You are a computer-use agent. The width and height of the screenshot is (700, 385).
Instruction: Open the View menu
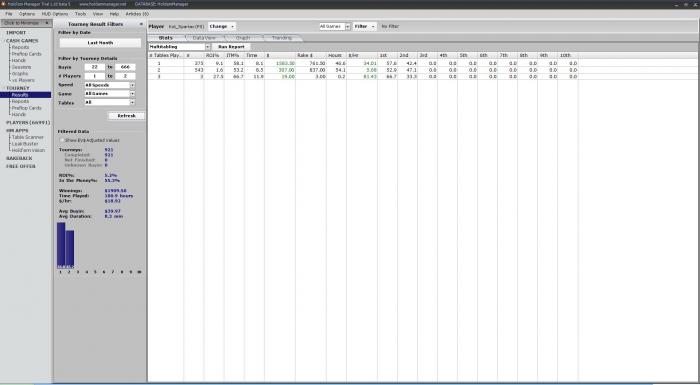98,14
